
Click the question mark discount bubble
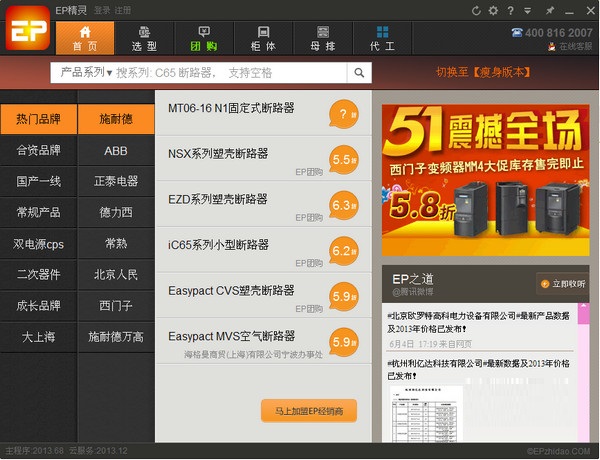pyautogui.click(x=344, y=114)
